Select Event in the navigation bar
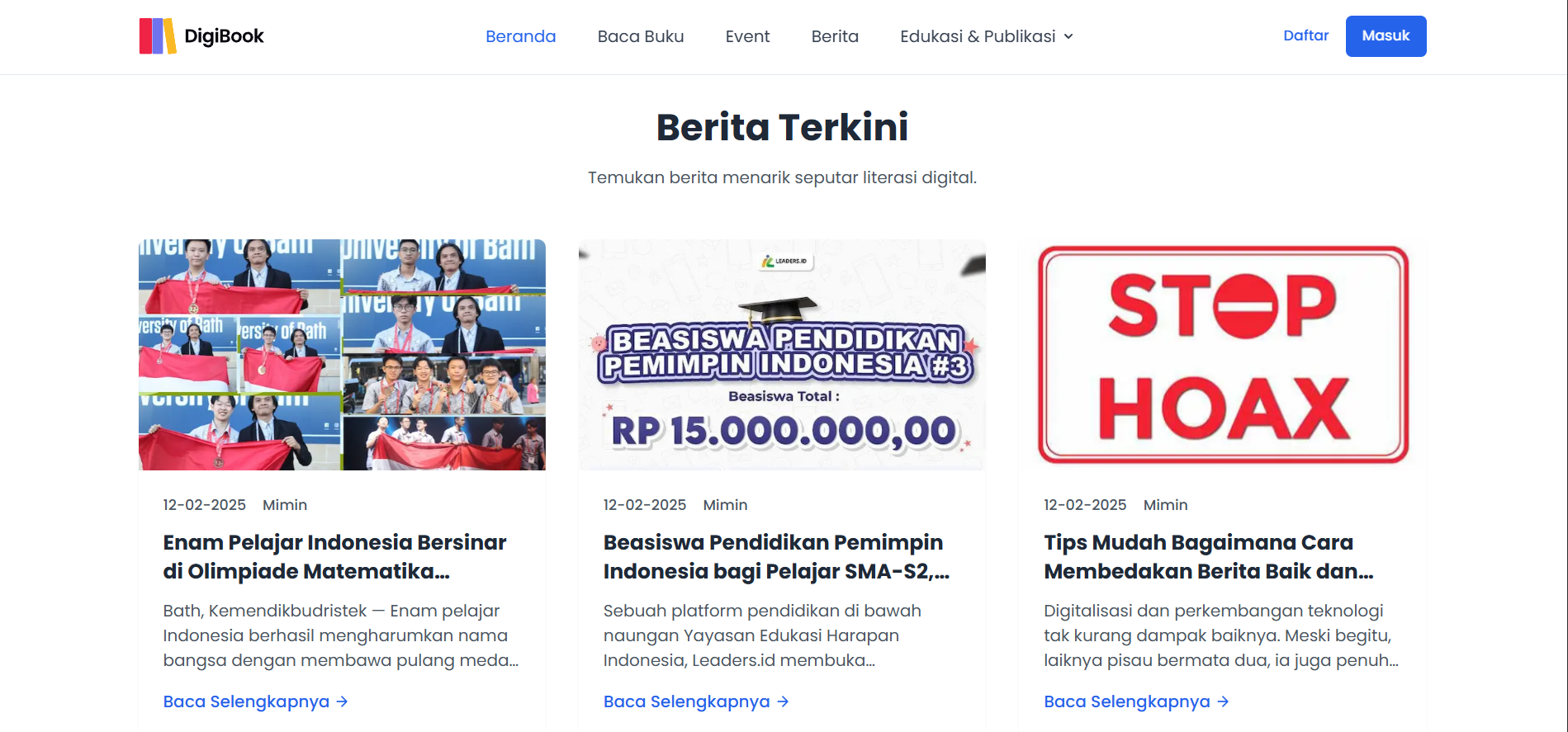Viewport: 1568px width, 732px height. (747, 36)
